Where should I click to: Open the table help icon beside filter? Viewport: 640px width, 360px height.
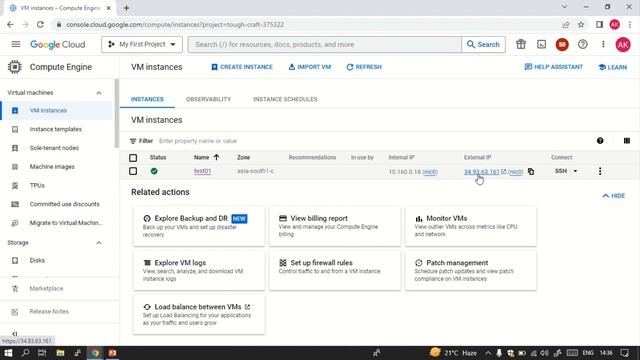click(x=600, y=141)
